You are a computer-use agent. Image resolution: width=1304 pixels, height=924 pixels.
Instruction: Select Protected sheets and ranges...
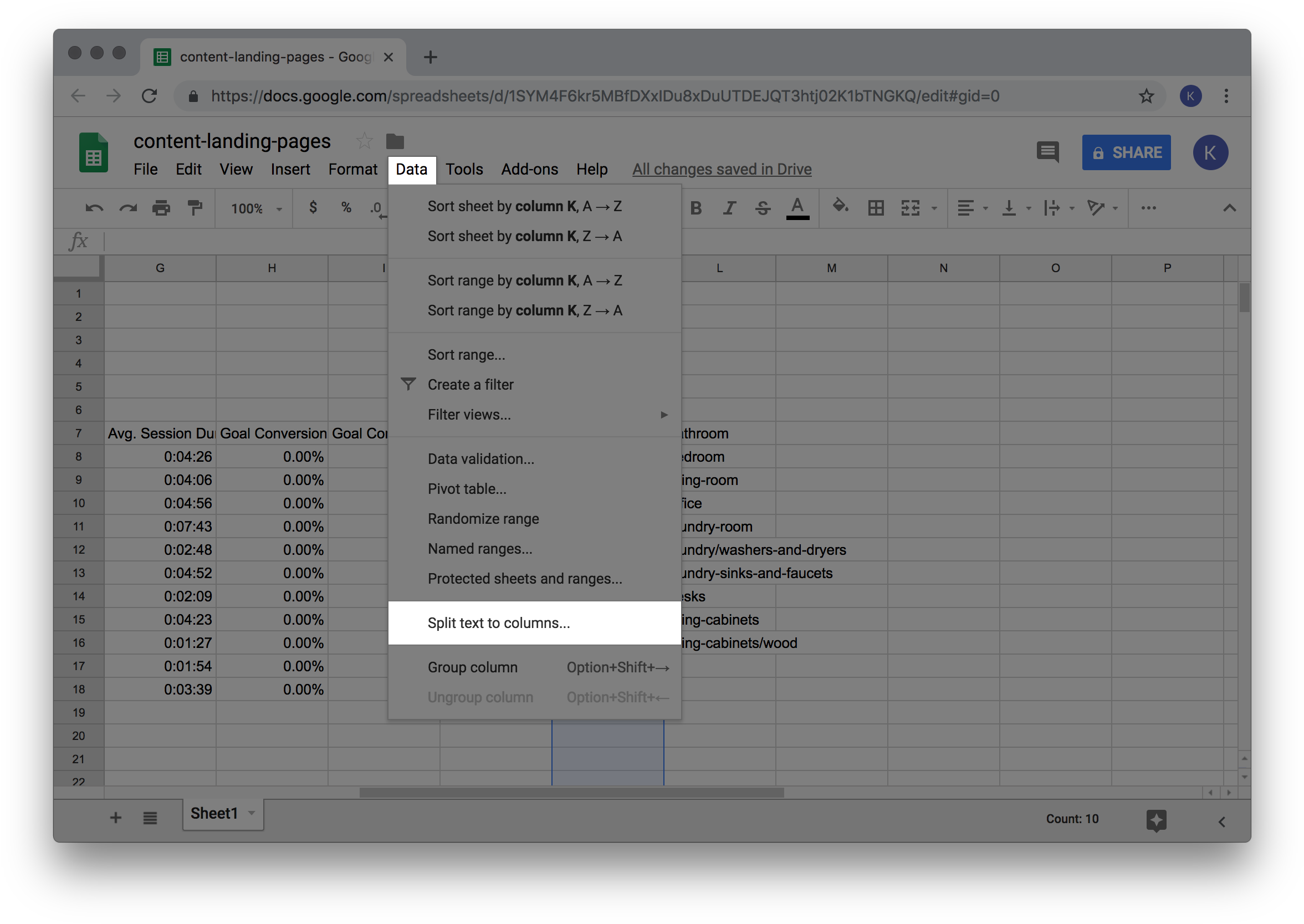(x=535, y=579)
